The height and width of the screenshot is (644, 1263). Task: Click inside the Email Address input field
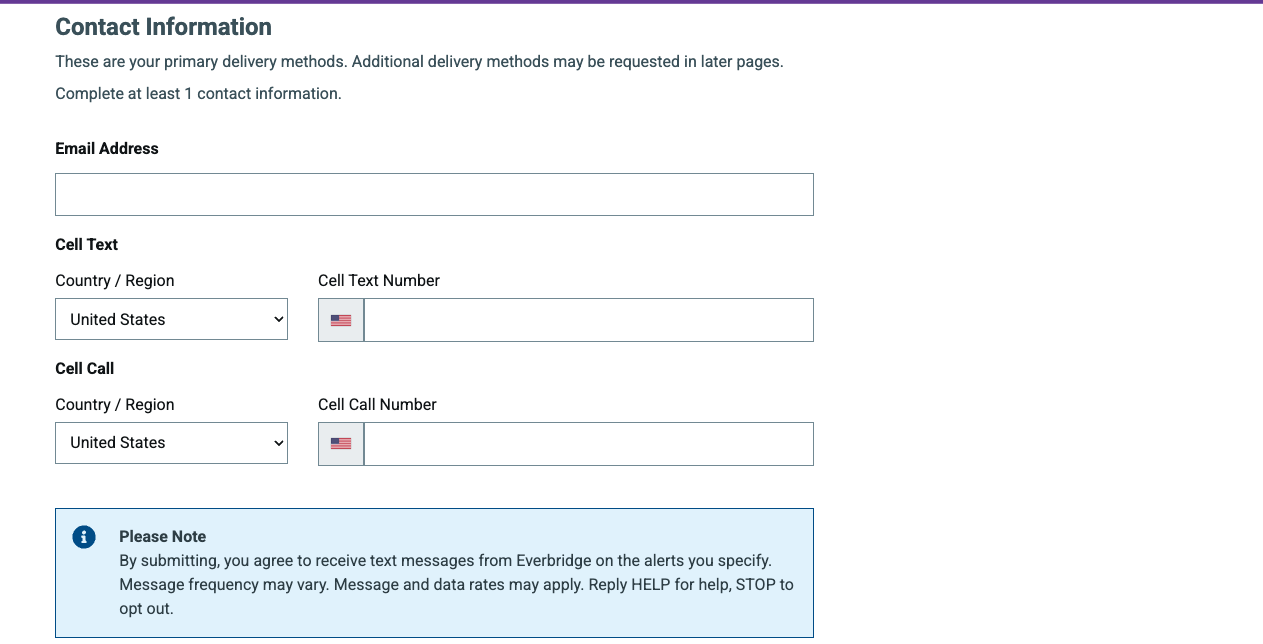(x=434, y=194)
